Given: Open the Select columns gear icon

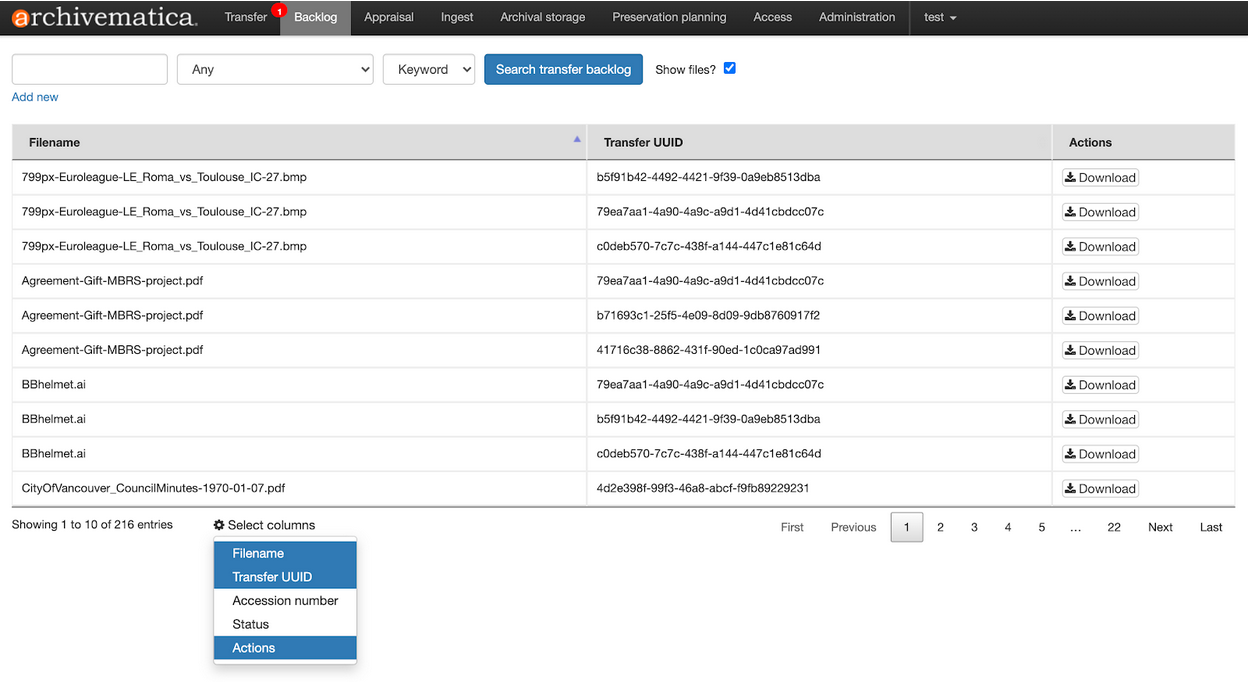Looking at the screenshot, I should [x=219, y=524].
